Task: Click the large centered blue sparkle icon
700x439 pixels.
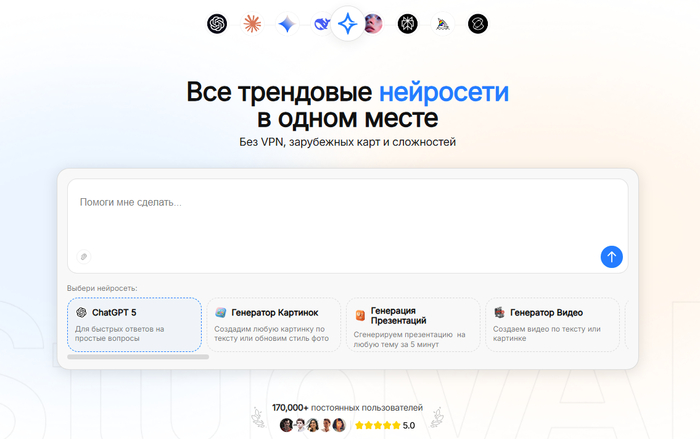Action: click(x=347, y=24)
